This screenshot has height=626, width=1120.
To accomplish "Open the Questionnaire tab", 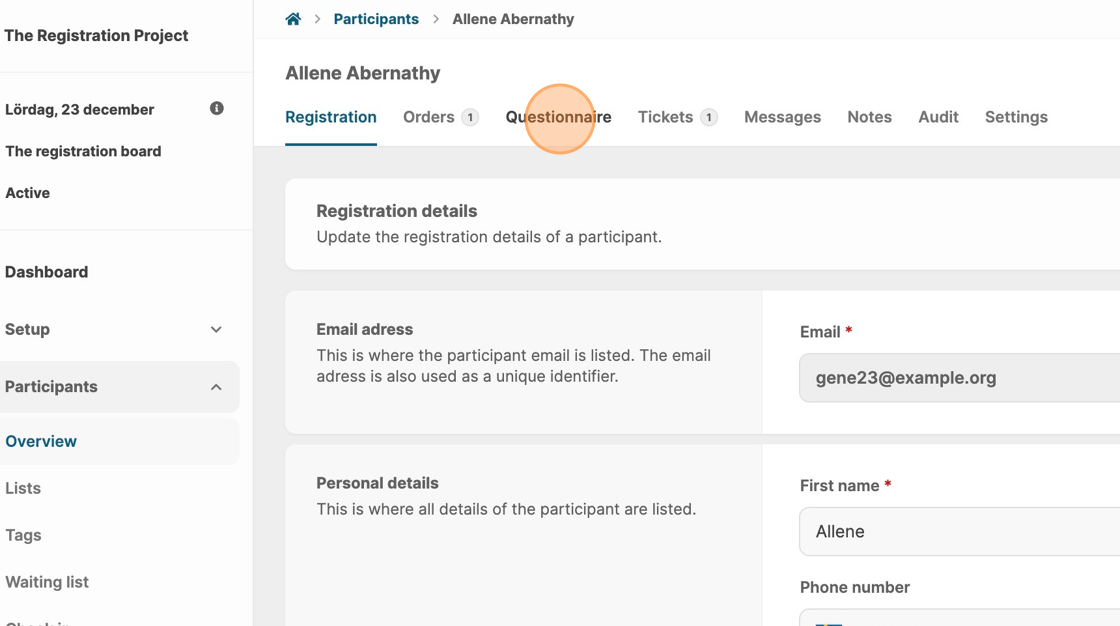I will click(558, 117).
